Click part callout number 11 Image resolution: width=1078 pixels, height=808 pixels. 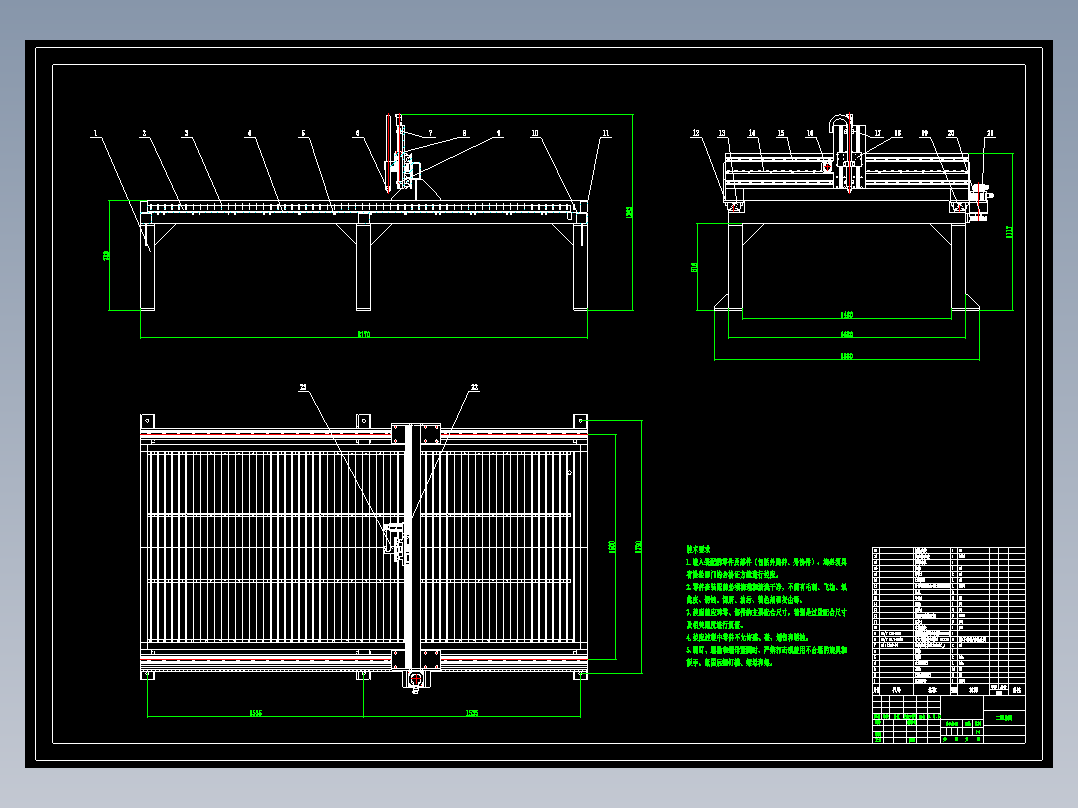pyautogui.click(x=606, y=133)
